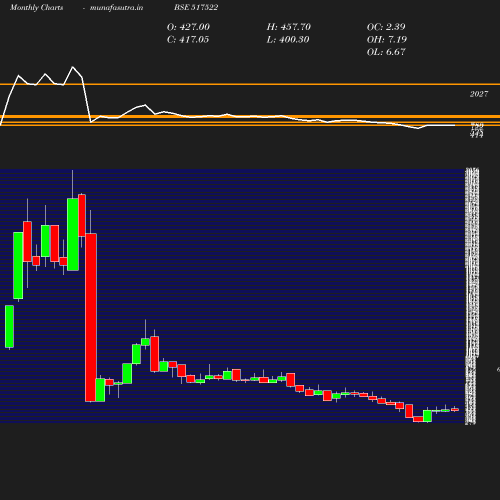This screenshot has height=500, width=500.
Task: Click the "2027" axis label
Action: coord(479,94)
